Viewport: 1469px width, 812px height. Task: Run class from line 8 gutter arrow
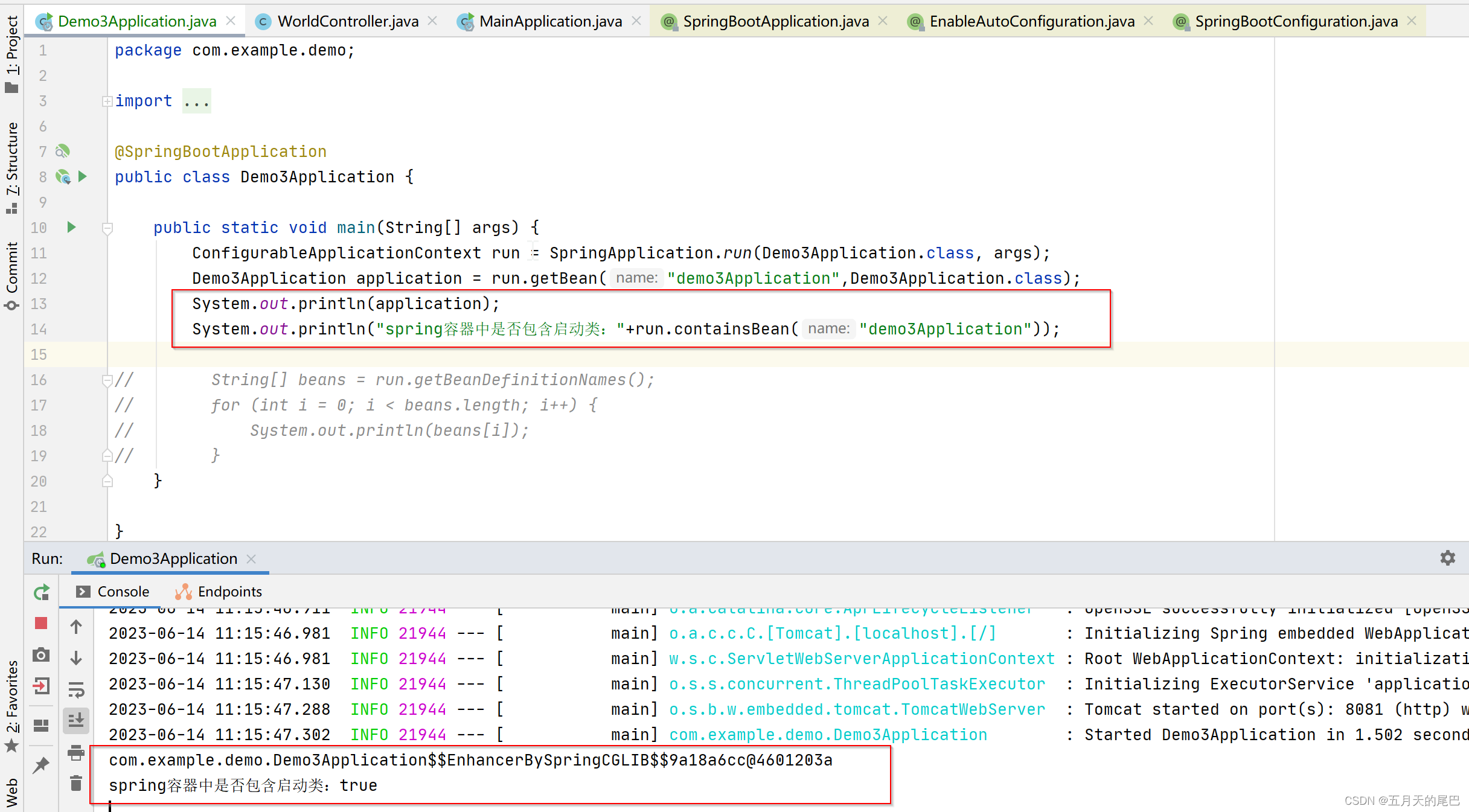(x=83, y=176)
